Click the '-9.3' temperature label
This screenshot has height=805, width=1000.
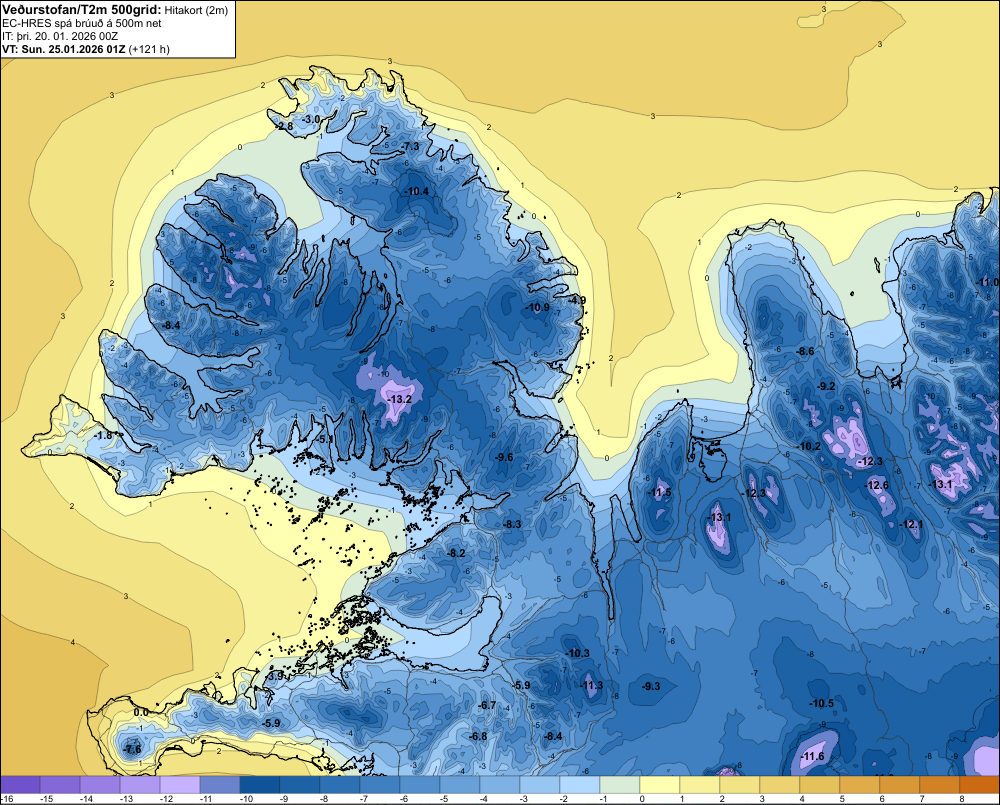[651, 686]
